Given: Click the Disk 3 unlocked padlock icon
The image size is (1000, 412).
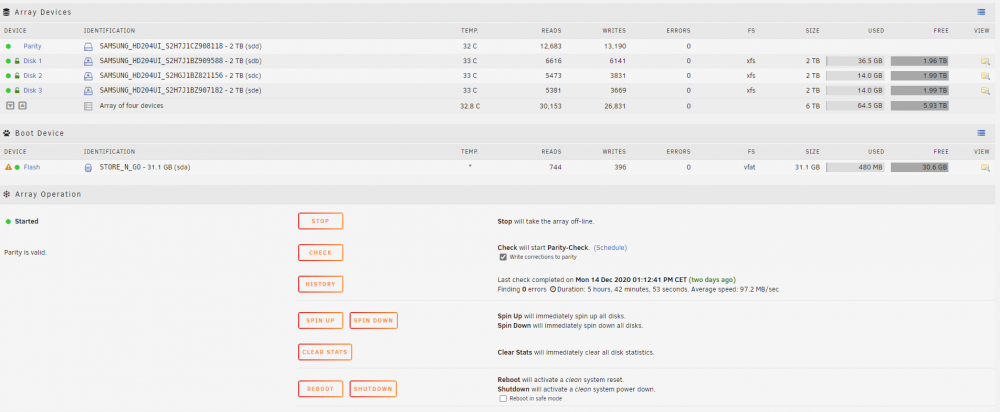Looking at the screenshot, I should pyautogui.click(x=17, y=91).
